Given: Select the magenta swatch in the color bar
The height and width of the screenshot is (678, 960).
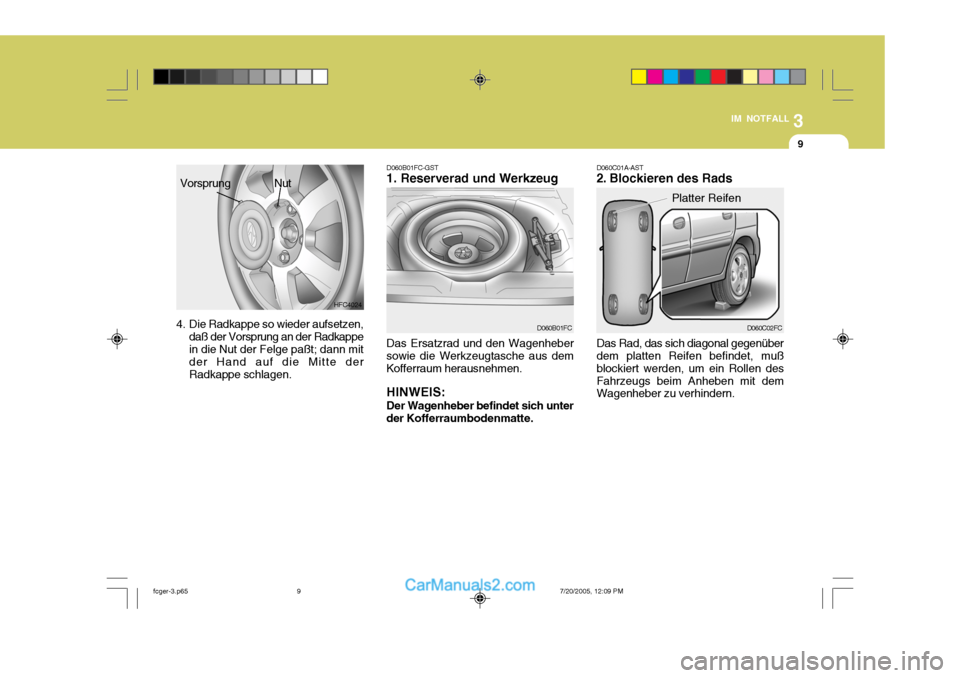Looking at the screenshot, I should pyautogui.click(x=655, y=77).
